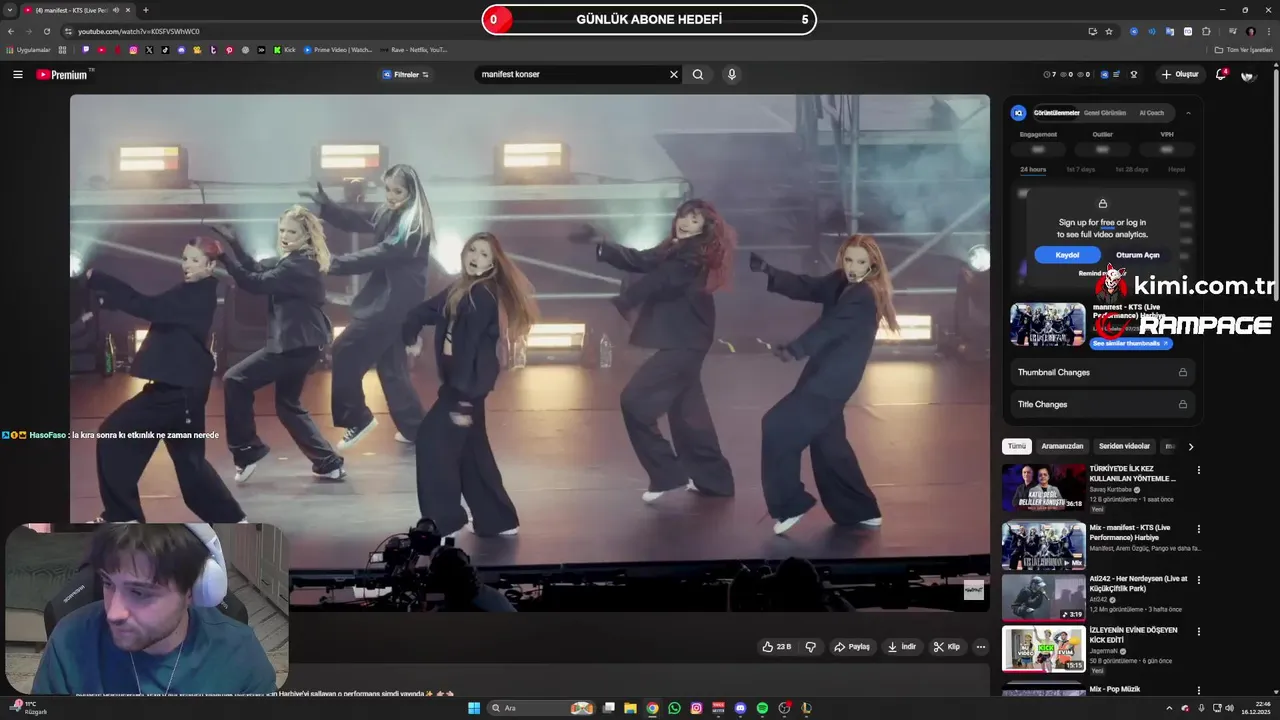Run the search with the magnifier icon
The image size is (1280, 720).
coord(698,74)
